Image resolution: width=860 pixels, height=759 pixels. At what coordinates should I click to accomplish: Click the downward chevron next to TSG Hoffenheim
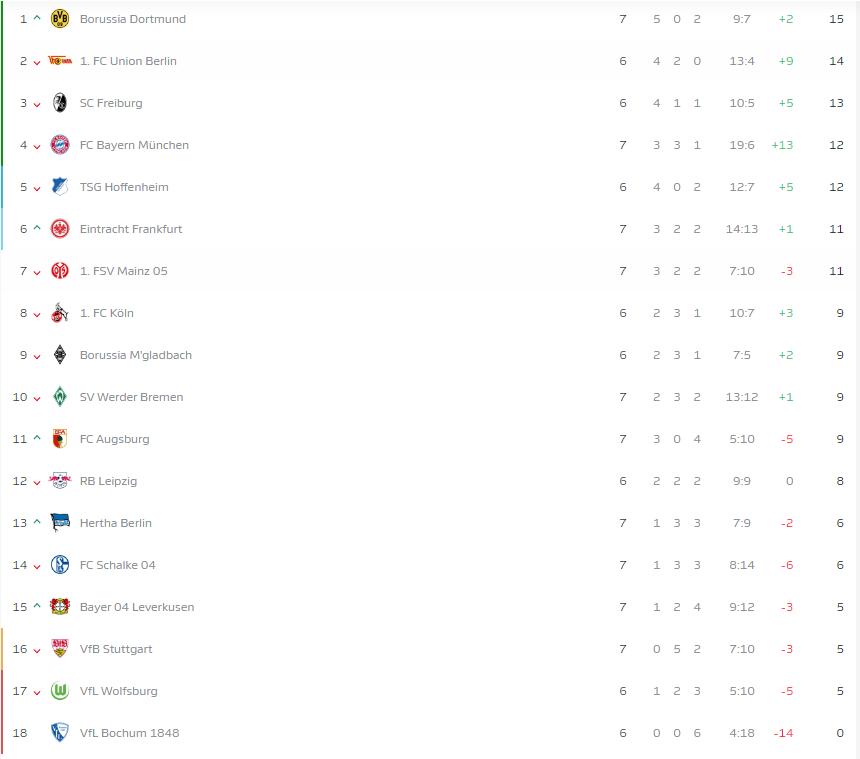click(37, 187)
